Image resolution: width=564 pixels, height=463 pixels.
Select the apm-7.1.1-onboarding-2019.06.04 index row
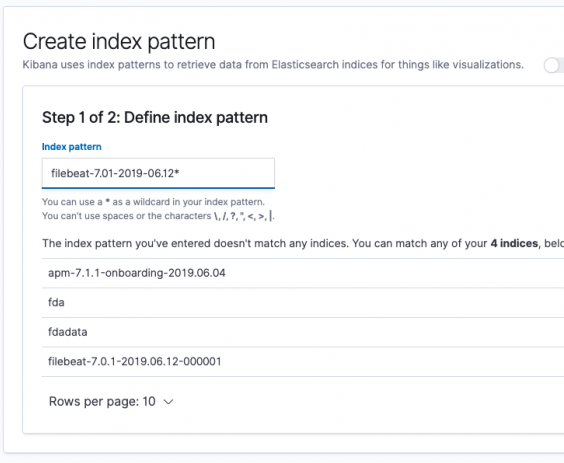coord(303,273)
